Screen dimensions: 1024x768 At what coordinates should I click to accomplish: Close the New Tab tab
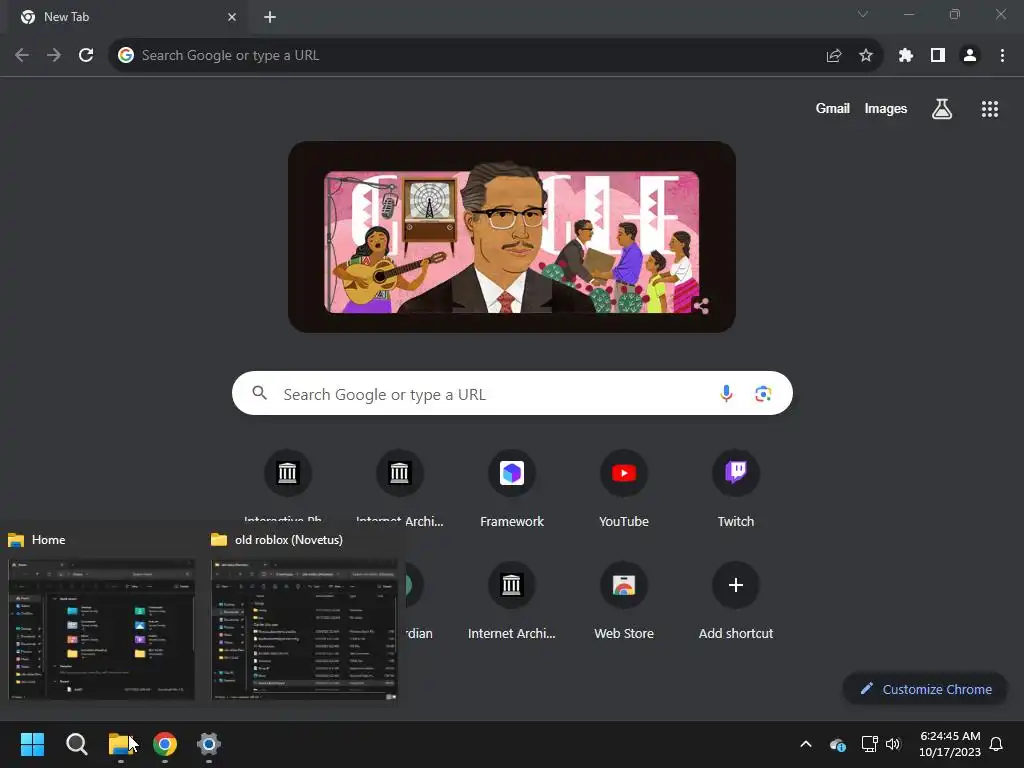232,17
